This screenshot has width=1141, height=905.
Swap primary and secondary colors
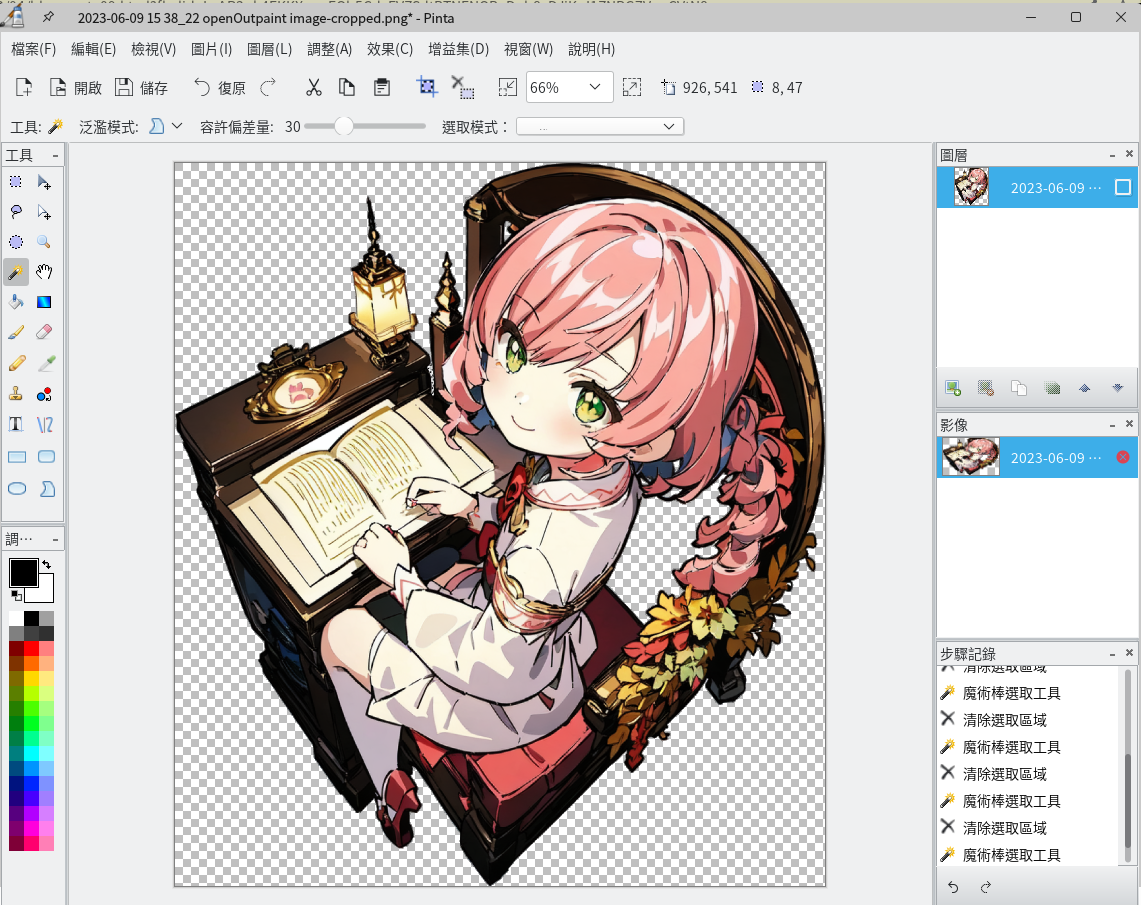(47, 565)
